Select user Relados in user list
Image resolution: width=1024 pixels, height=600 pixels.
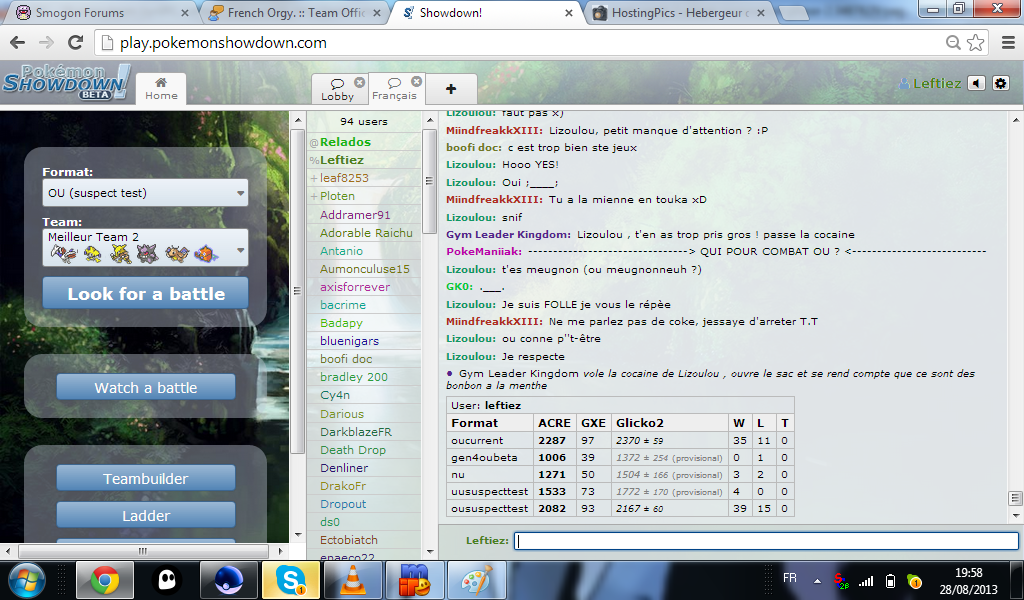[345, 142]
